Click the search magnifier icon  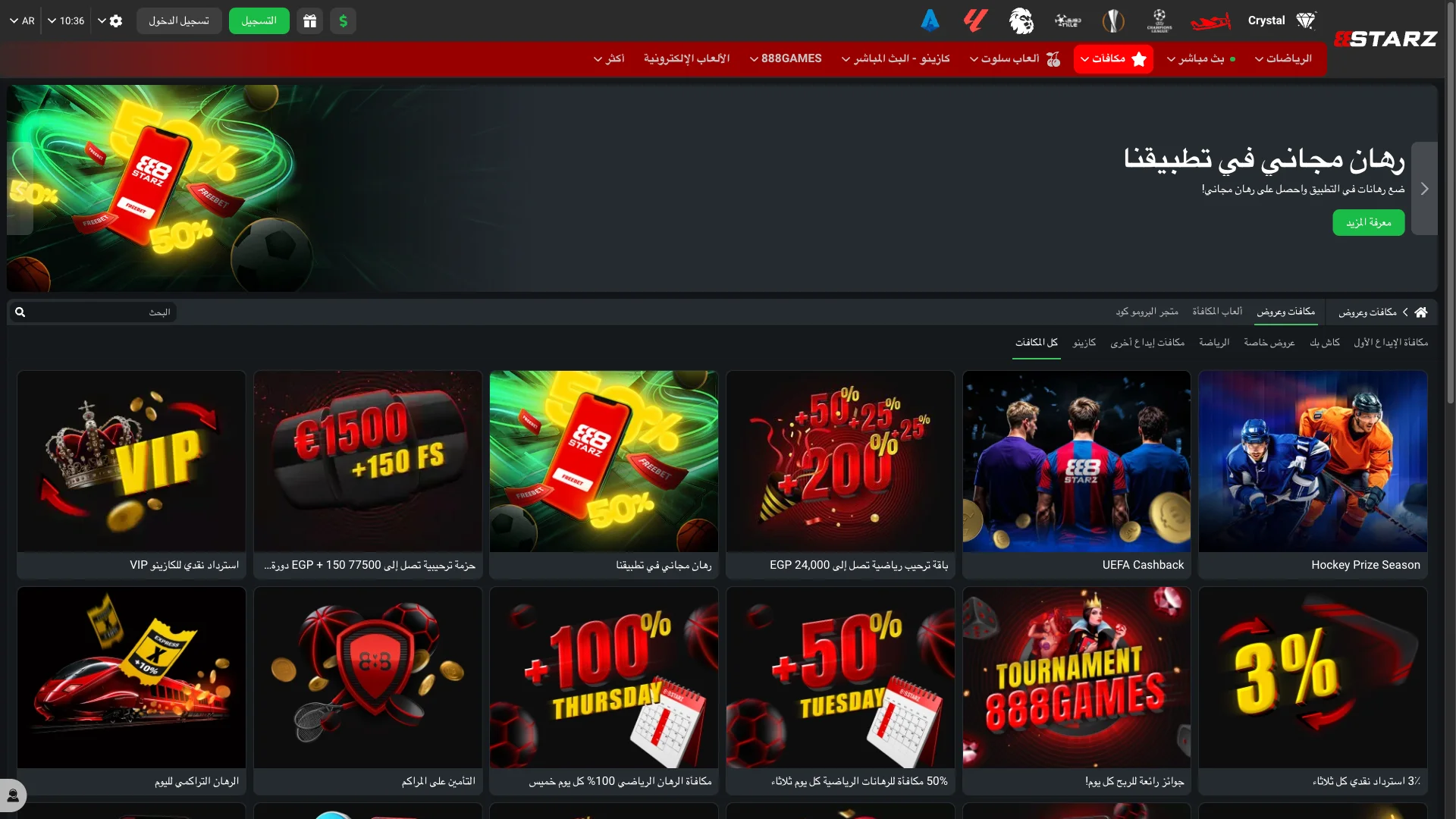click(x=20, y=312)
